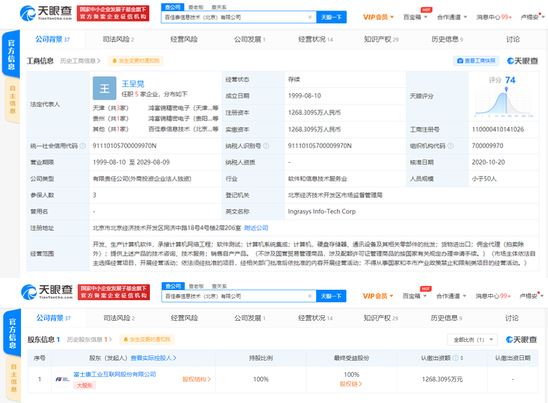The height and width of the screenshot is (403, 548).
Task: Open the 全部比例 (1) filter dropdown
Action: pyautogui.click(x=473, y=339)
